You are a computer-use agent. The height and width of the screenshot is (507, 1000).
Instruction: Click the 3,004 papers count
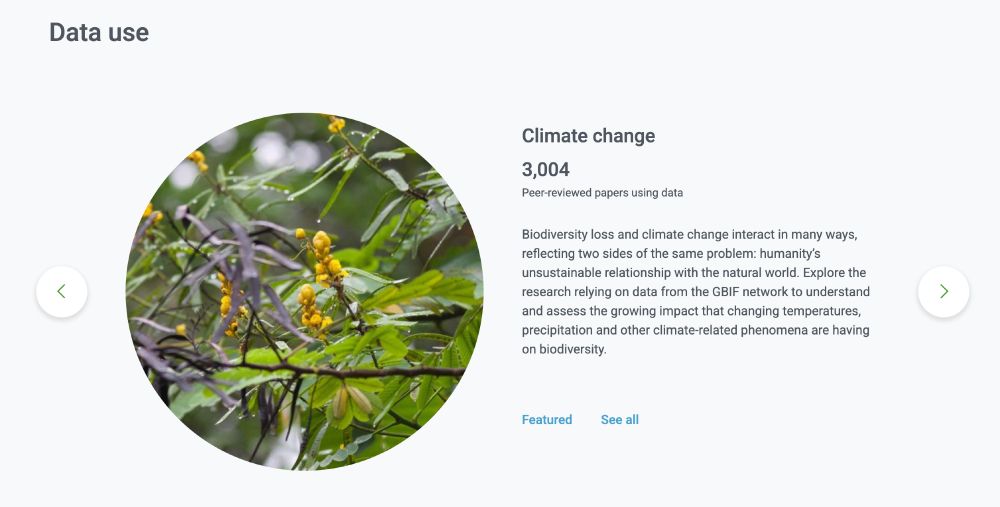(545, 169)
